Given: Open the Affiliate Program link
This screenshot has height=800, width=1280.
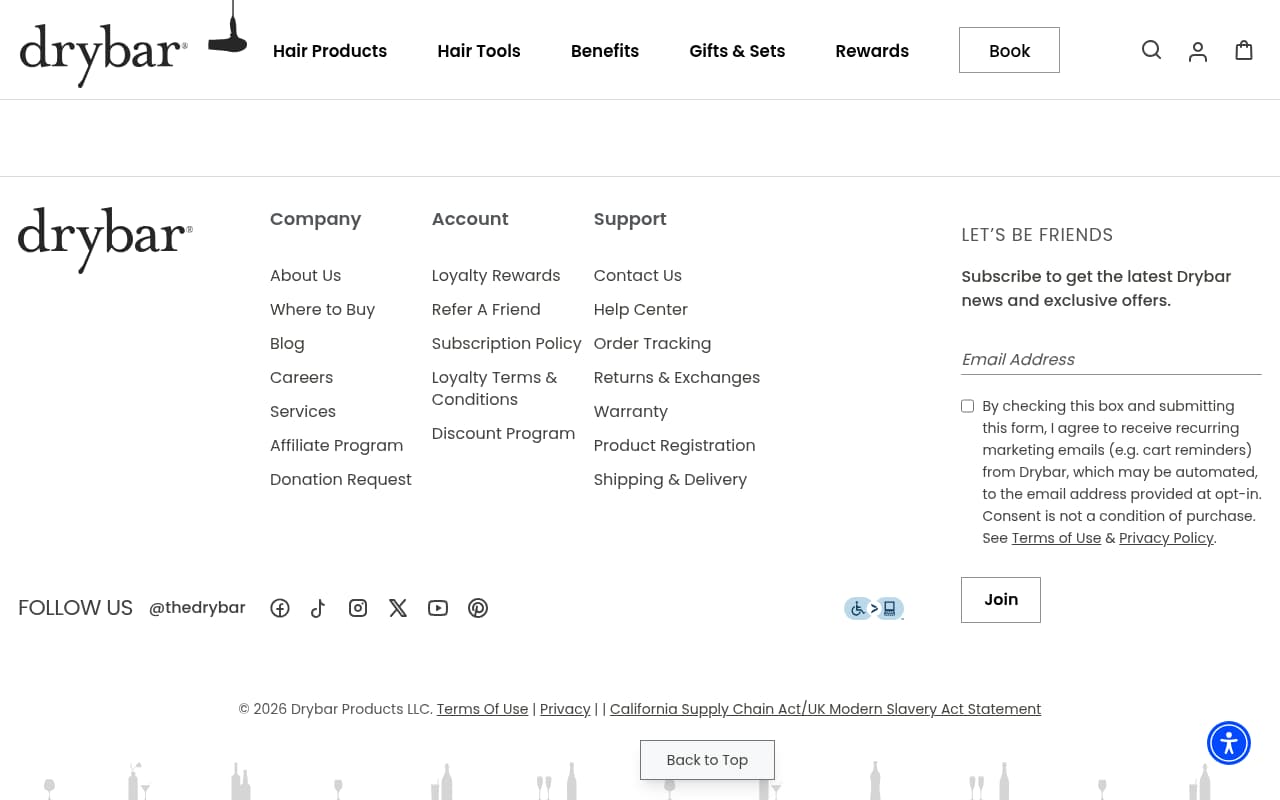Looking at the screenshot, I should [336, 446].
